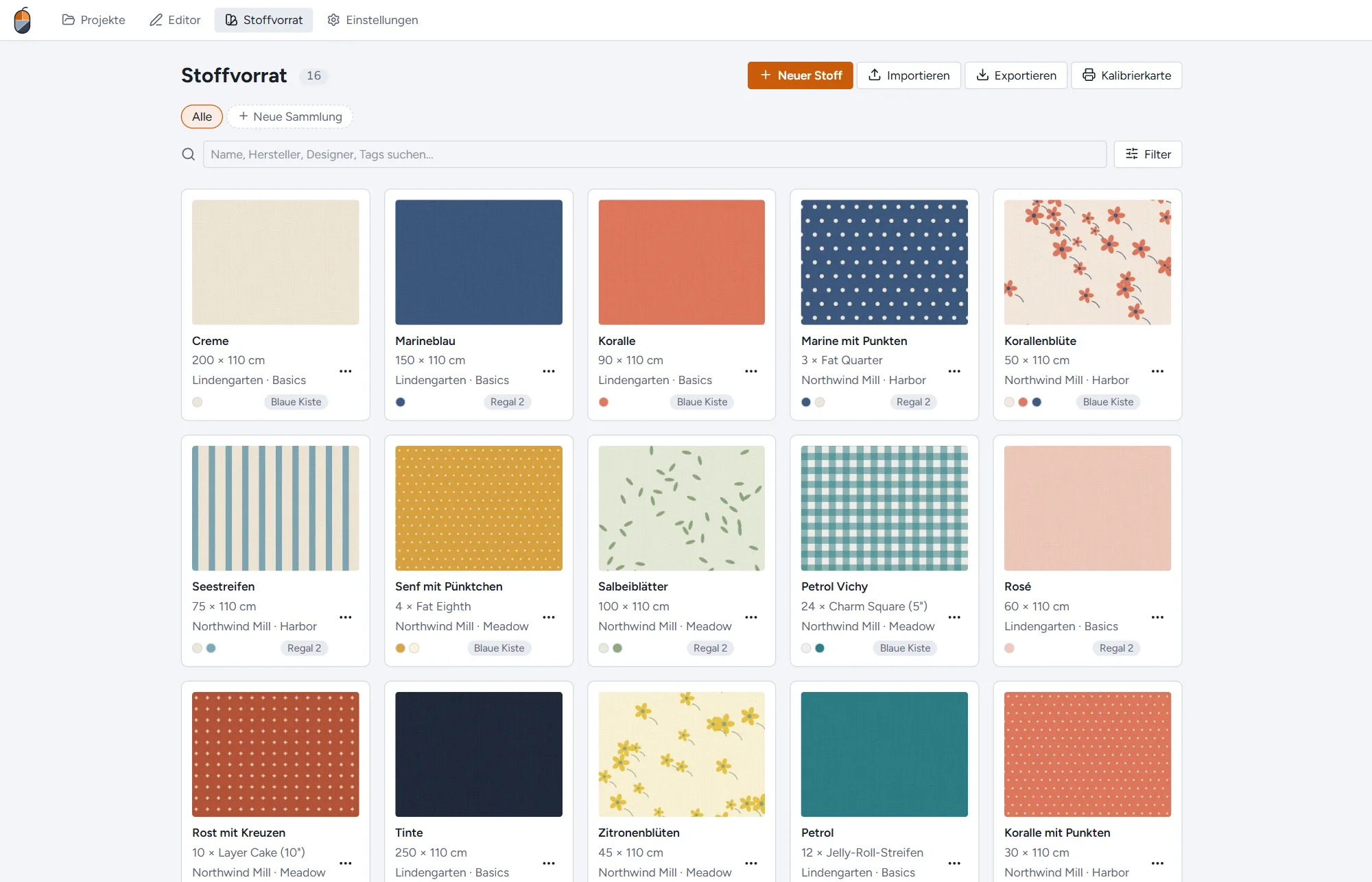The height and width of the screenshot is (882, 1372).
Task: Open the Projekte tab
Action: coord(93,20)
